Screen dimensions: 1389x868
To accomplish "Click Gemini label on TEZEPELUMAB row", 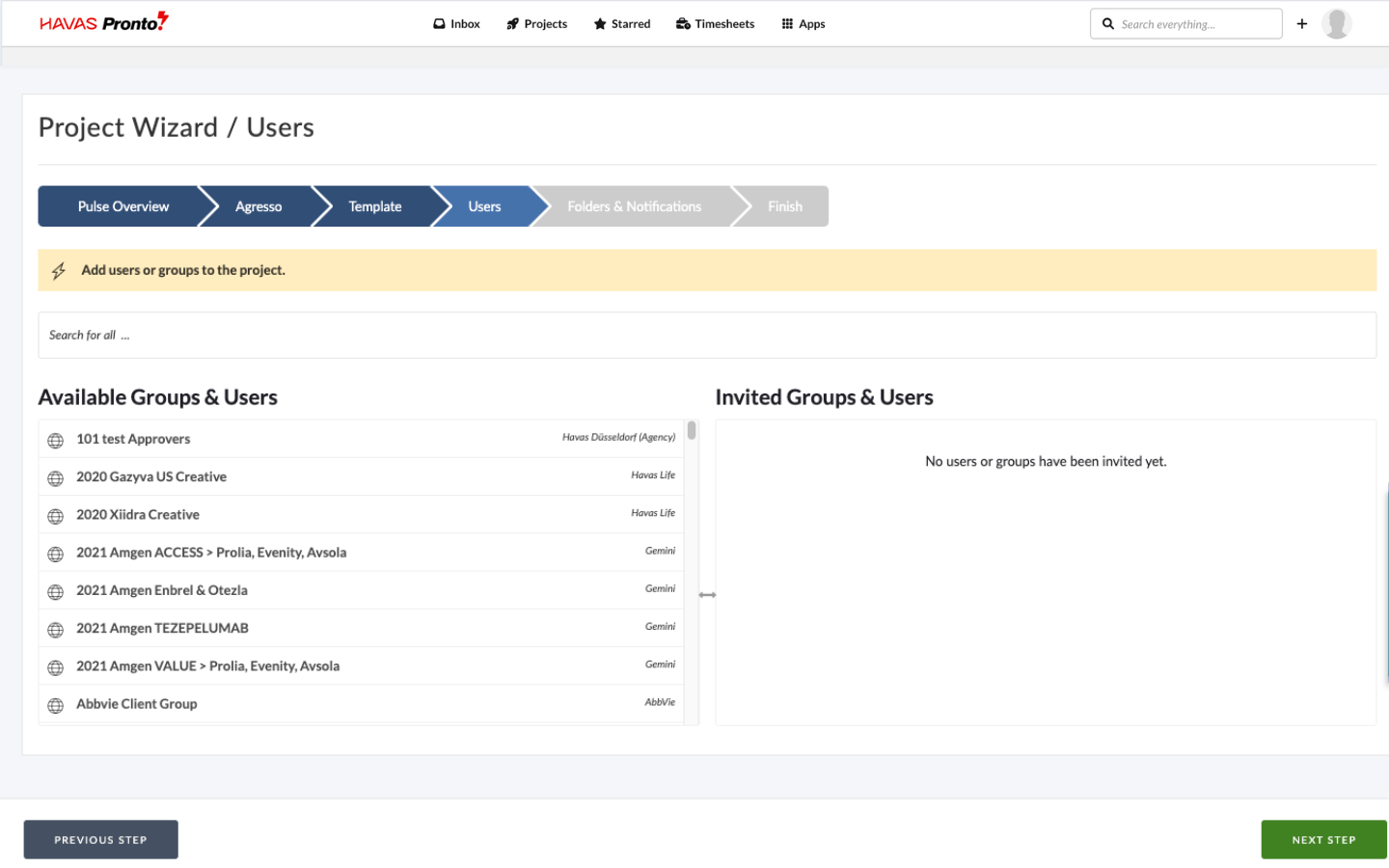I will [x=661, y=626].
